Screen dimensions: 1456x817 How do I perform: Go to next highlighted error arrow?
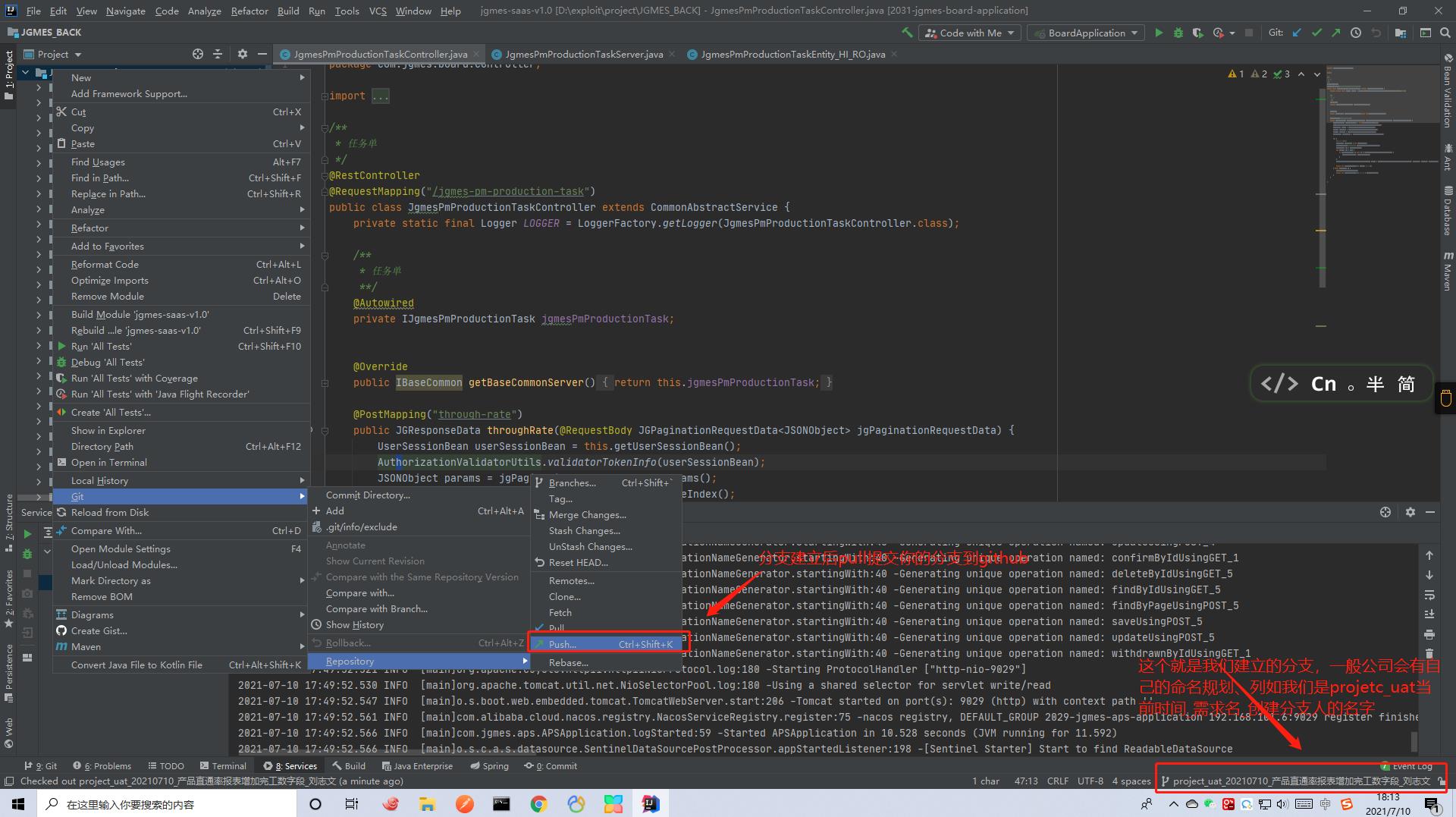(1317, 74)
